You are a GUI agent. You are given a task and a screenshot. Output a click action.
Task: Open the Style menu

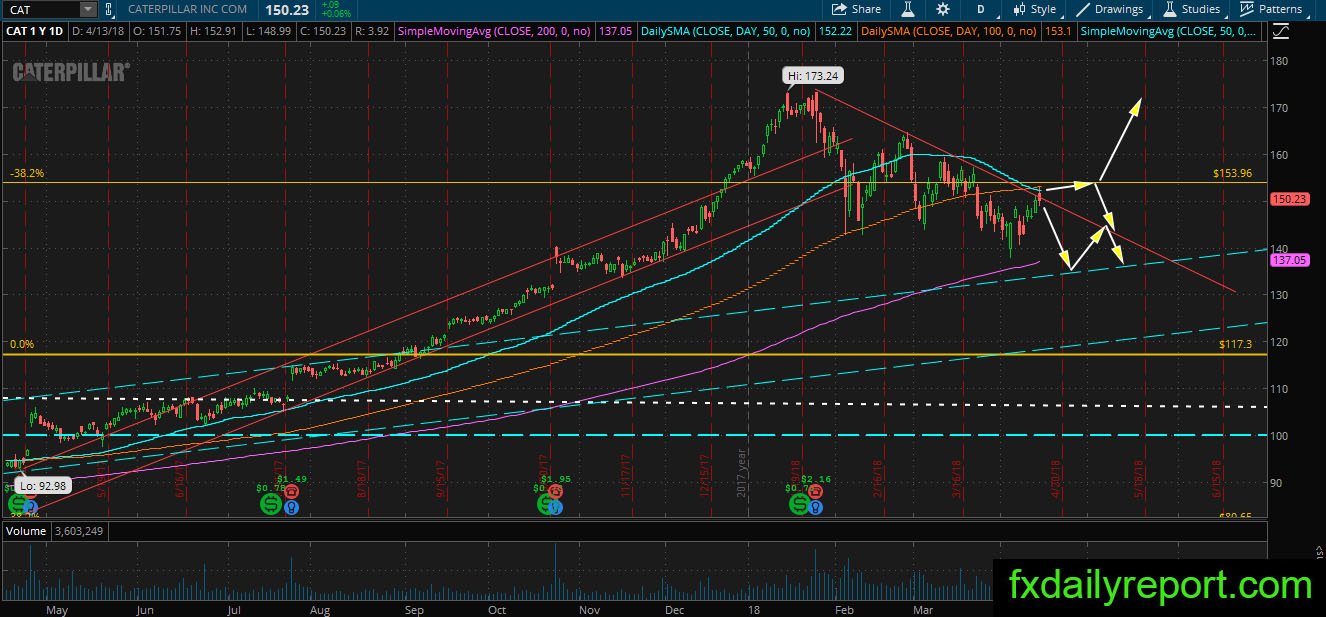pyautogui.click(x=1034, y=9)
